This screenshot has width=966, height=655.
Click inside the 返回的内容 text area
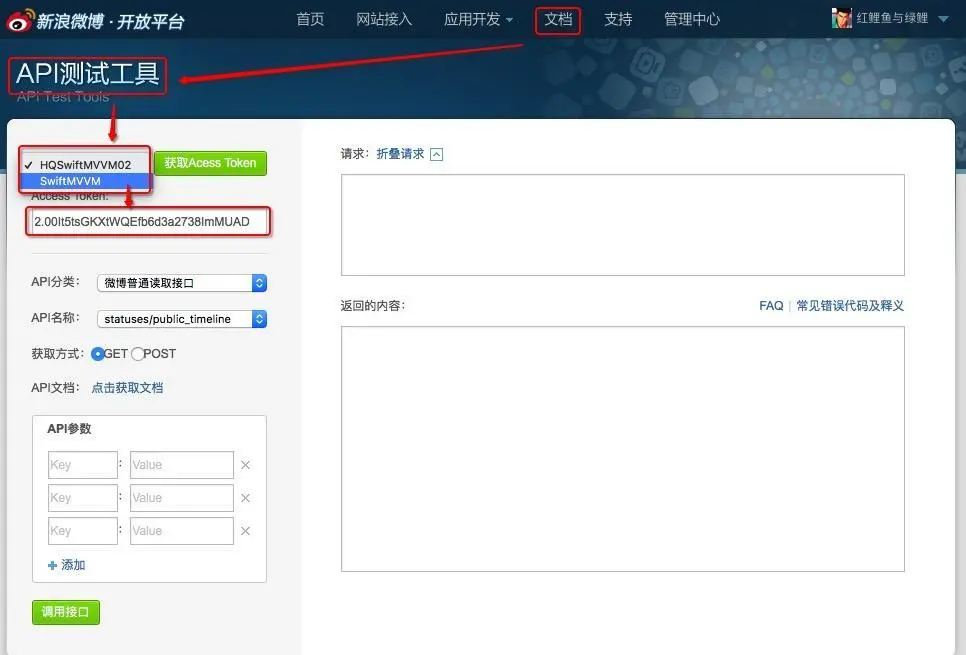[622, 449]
